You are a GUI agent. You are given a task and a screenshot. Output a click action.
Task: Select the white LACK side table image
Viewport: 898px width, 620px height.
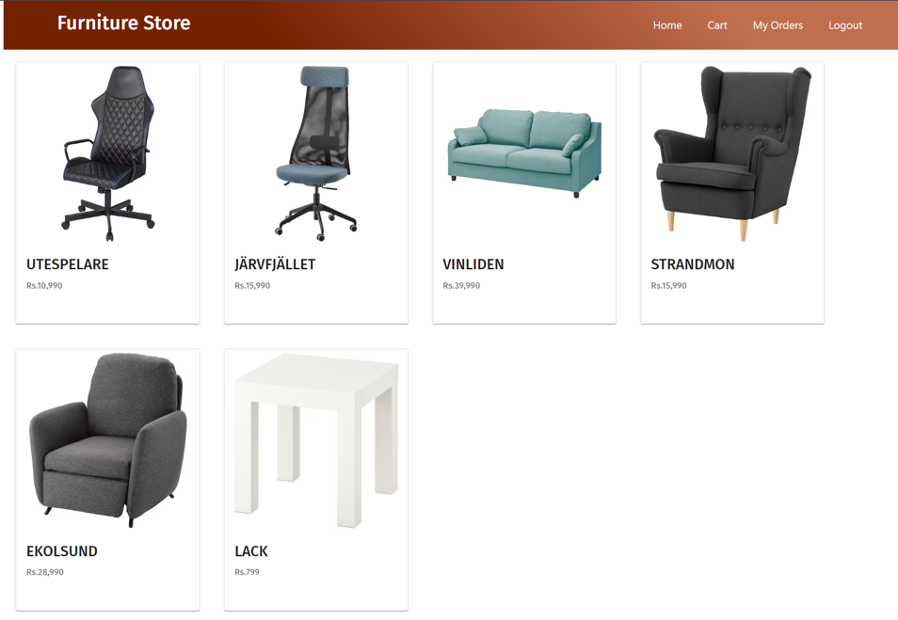[x=316, y=440]
